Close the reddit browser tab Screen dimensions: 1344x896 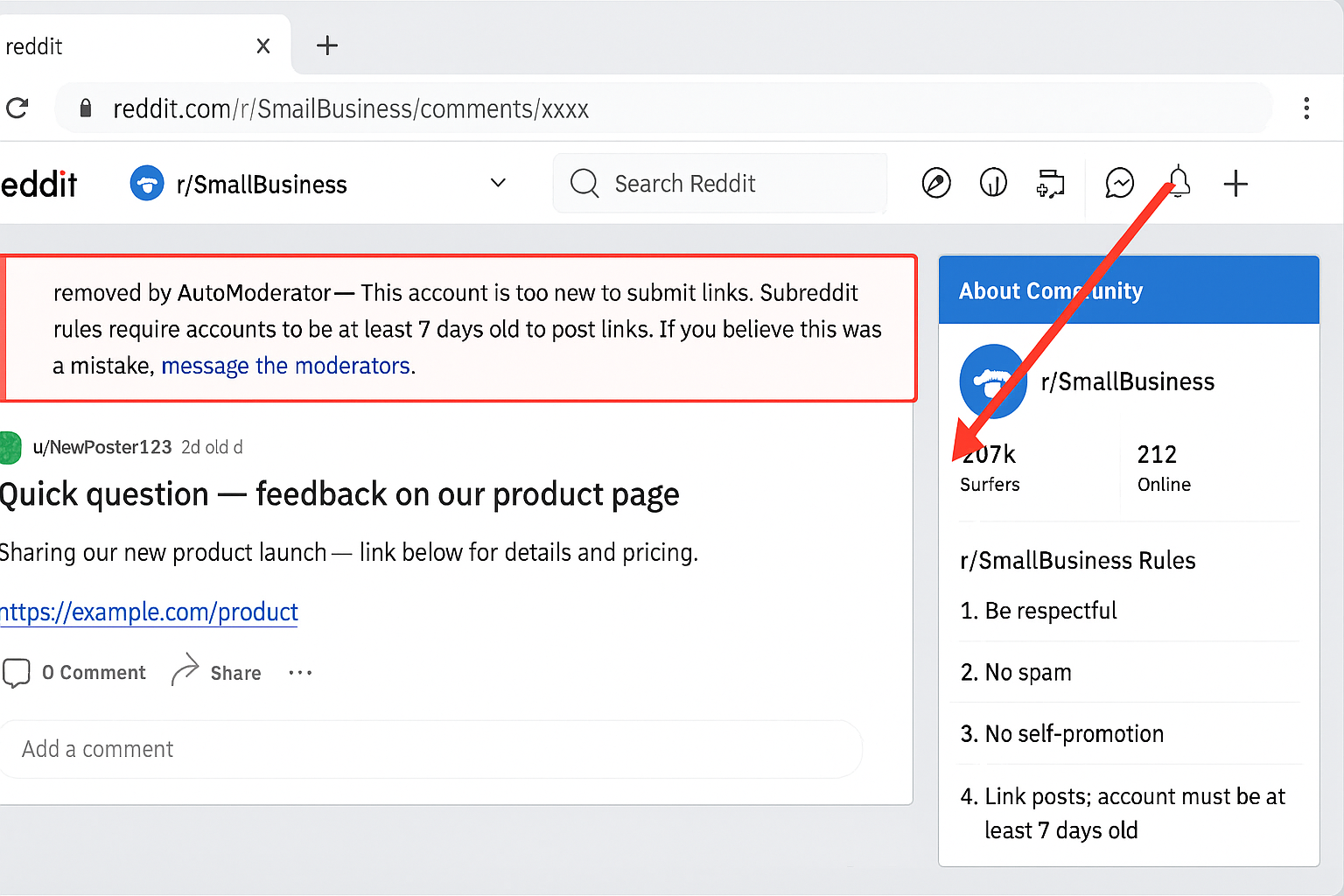coord(263,46)
